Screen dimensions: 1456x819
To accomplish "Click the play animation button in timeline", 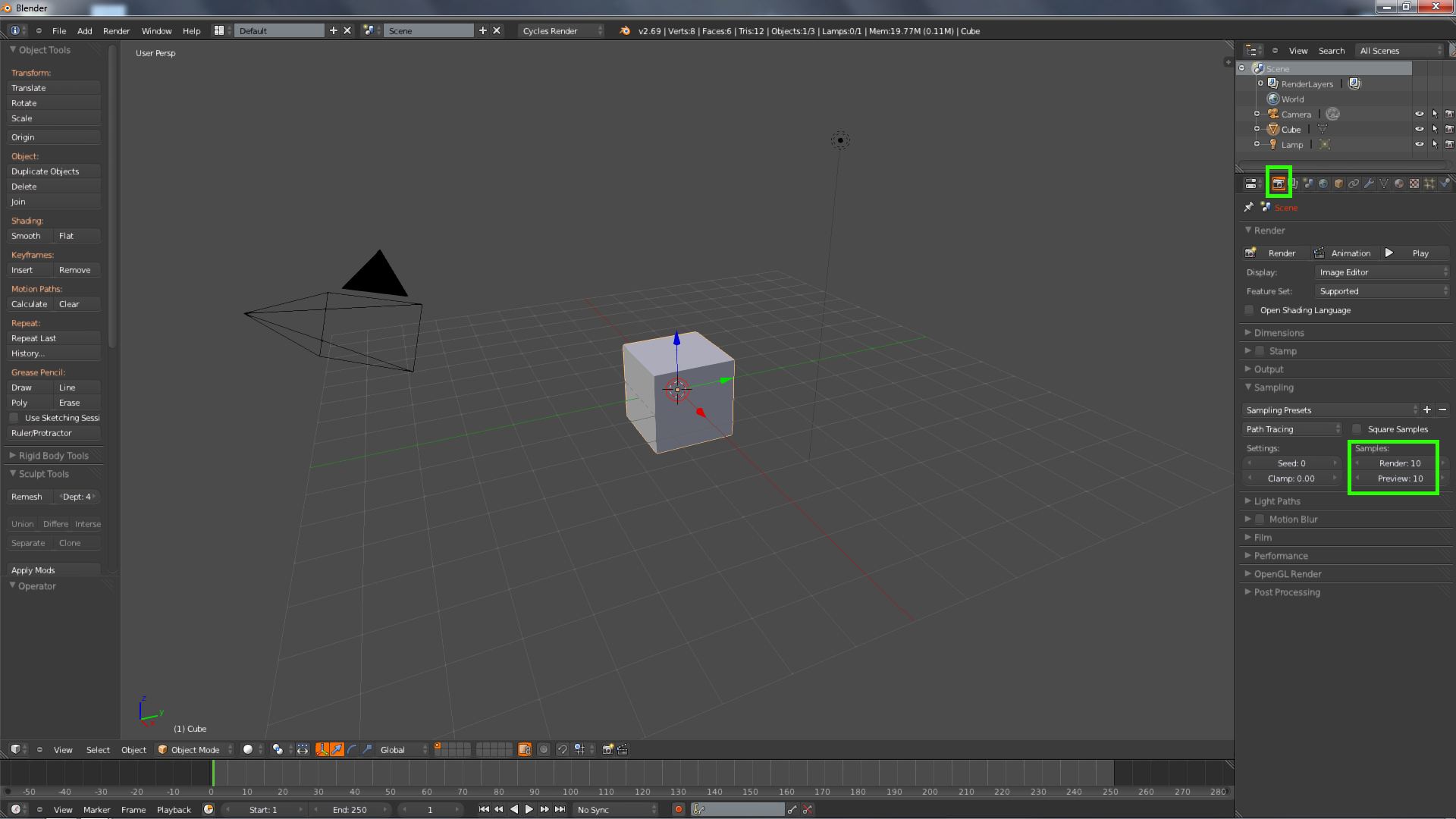I will point(529,810).
